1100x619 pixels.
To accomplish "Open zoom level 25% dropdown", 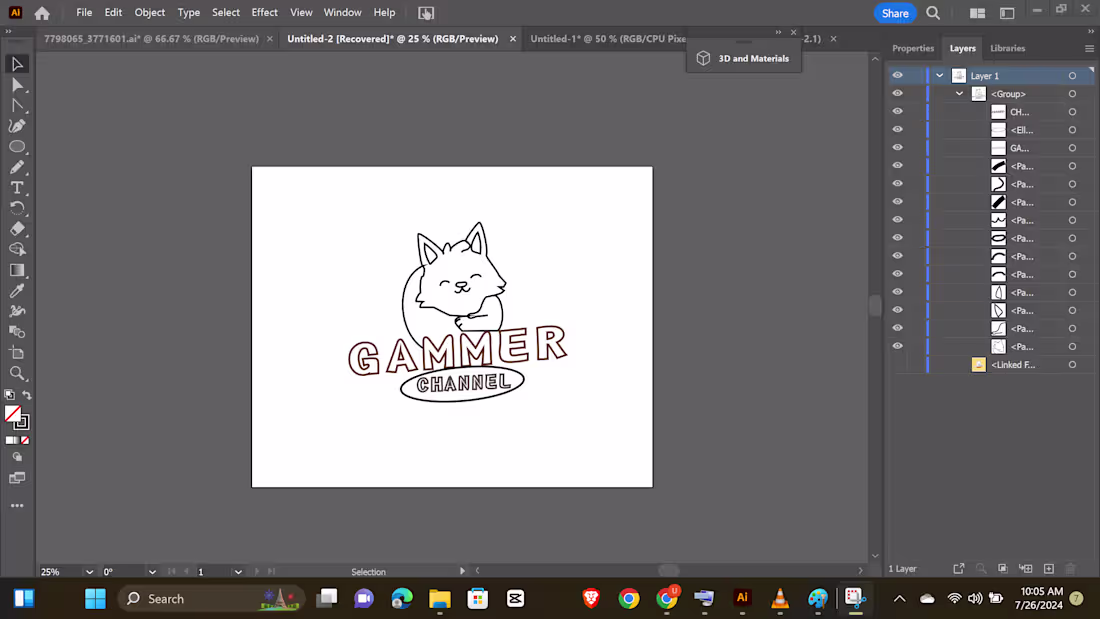I will tap(89, 572).
